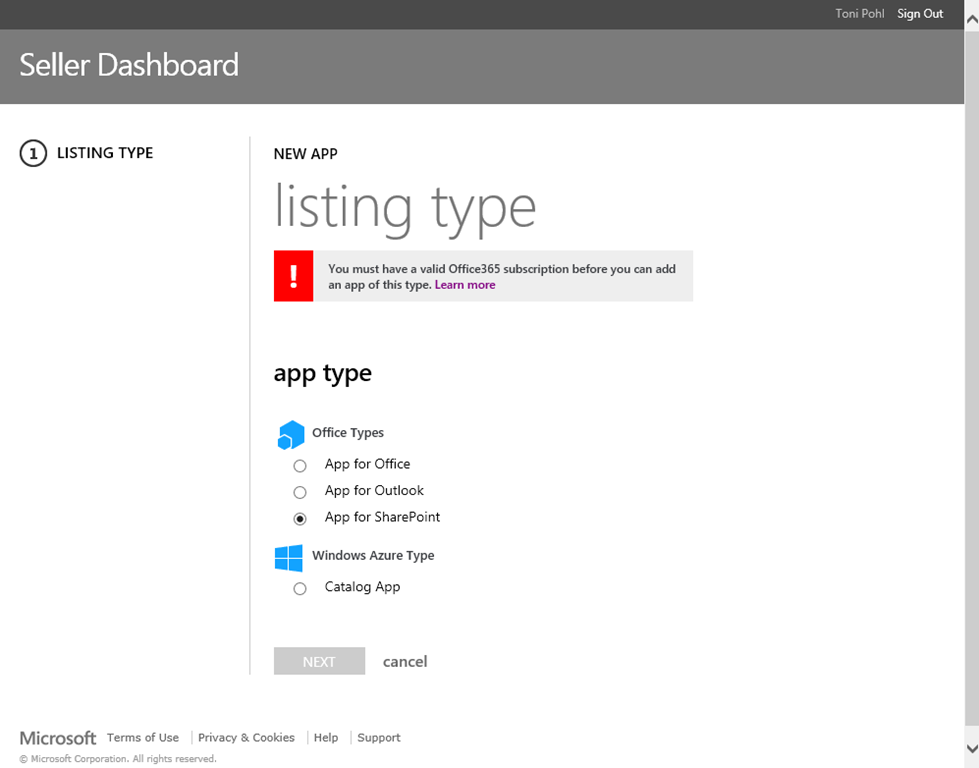Click the Windows Azure Type logo icon
979x768 pixels.
289,557
